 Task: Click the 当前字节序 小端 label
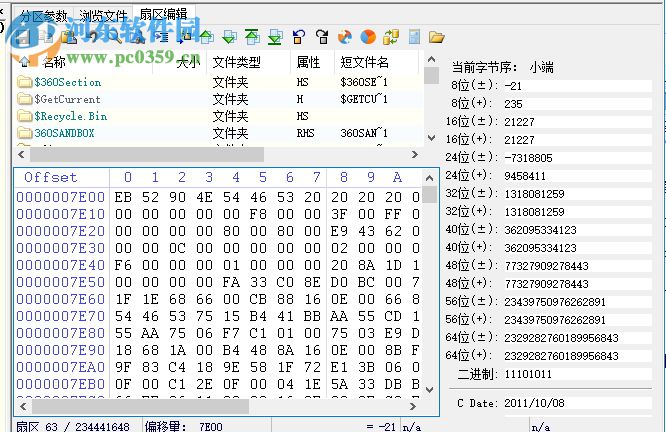point(503,67)
